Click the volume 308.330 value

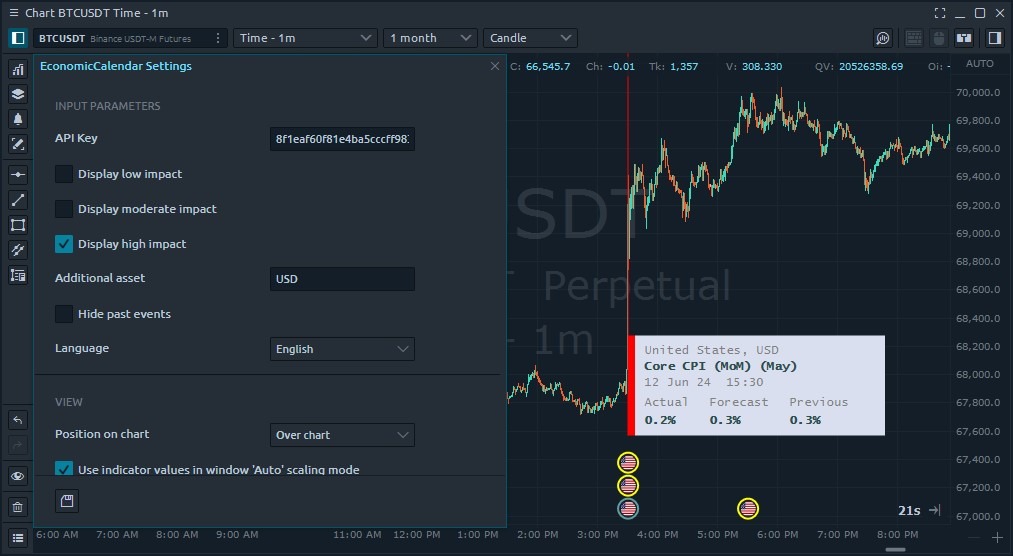pos(762,66)
